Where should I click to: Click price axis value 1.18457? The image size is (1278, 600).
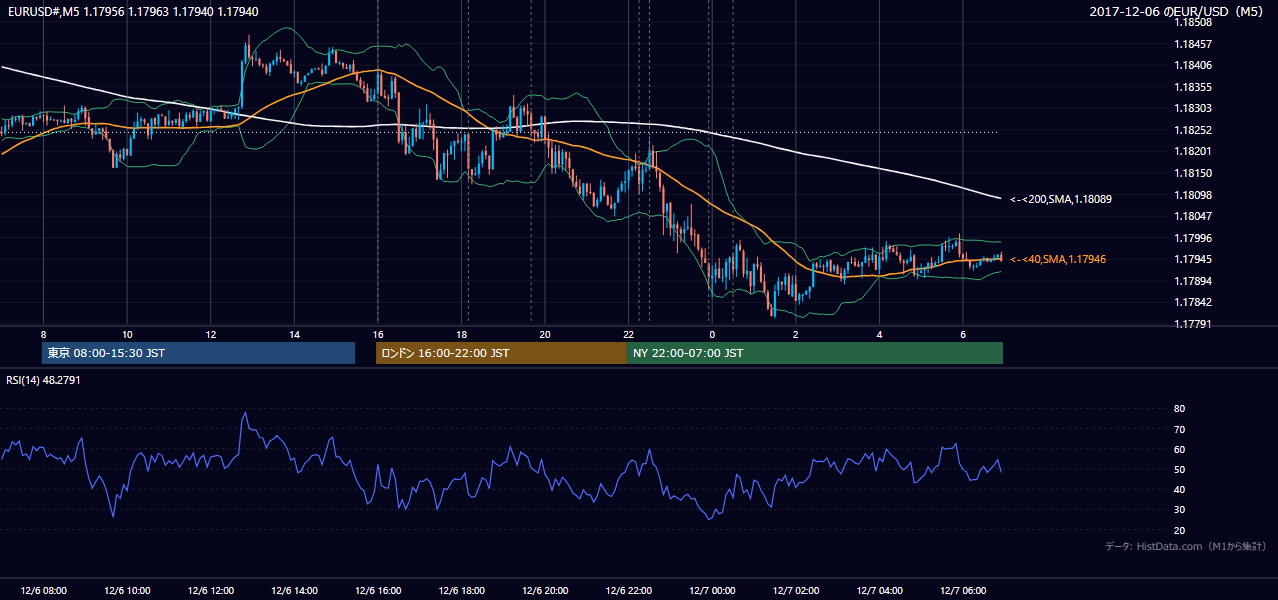coord(1193,44)
